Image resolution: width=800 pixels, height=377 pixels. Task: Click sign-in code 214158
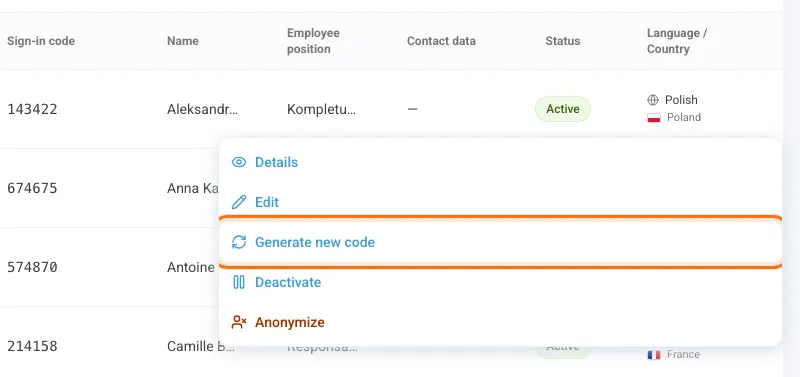coord(32,346)
